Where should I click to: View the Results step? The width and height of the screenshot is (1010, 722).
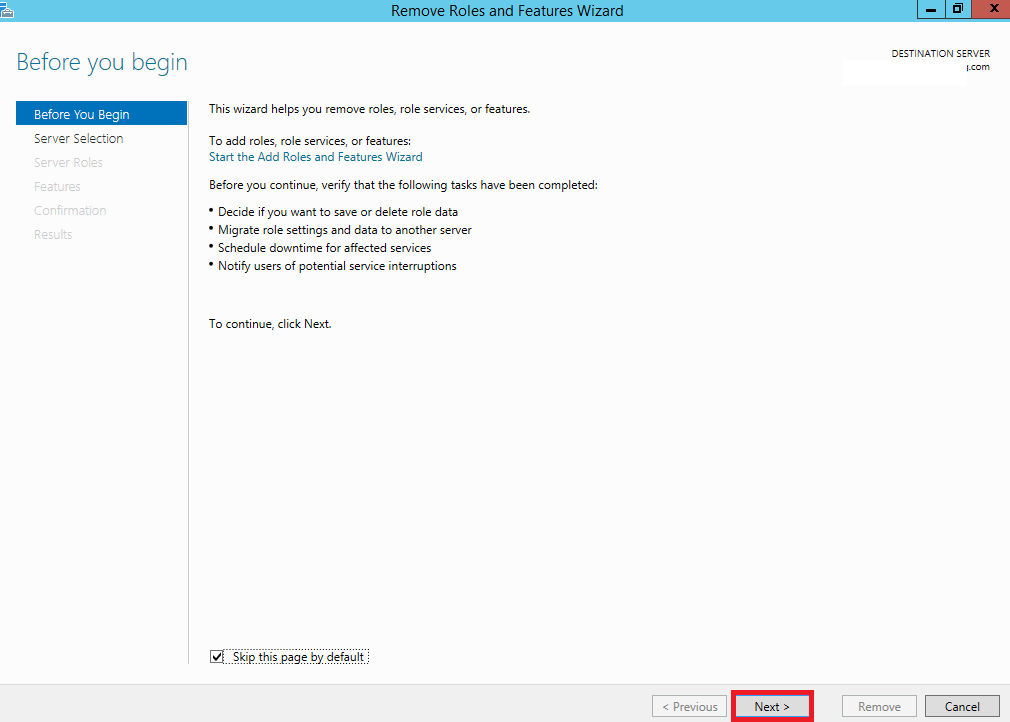coord(53,234)
